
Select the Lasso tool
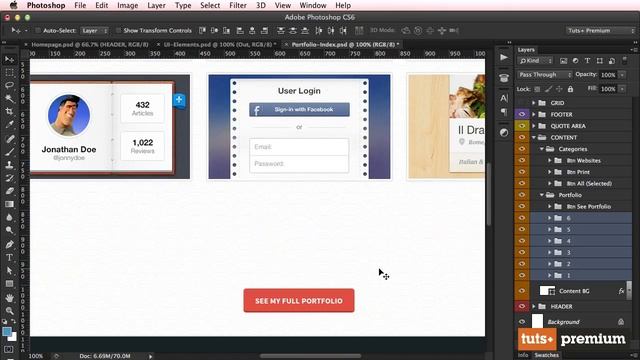pos(9,86)
